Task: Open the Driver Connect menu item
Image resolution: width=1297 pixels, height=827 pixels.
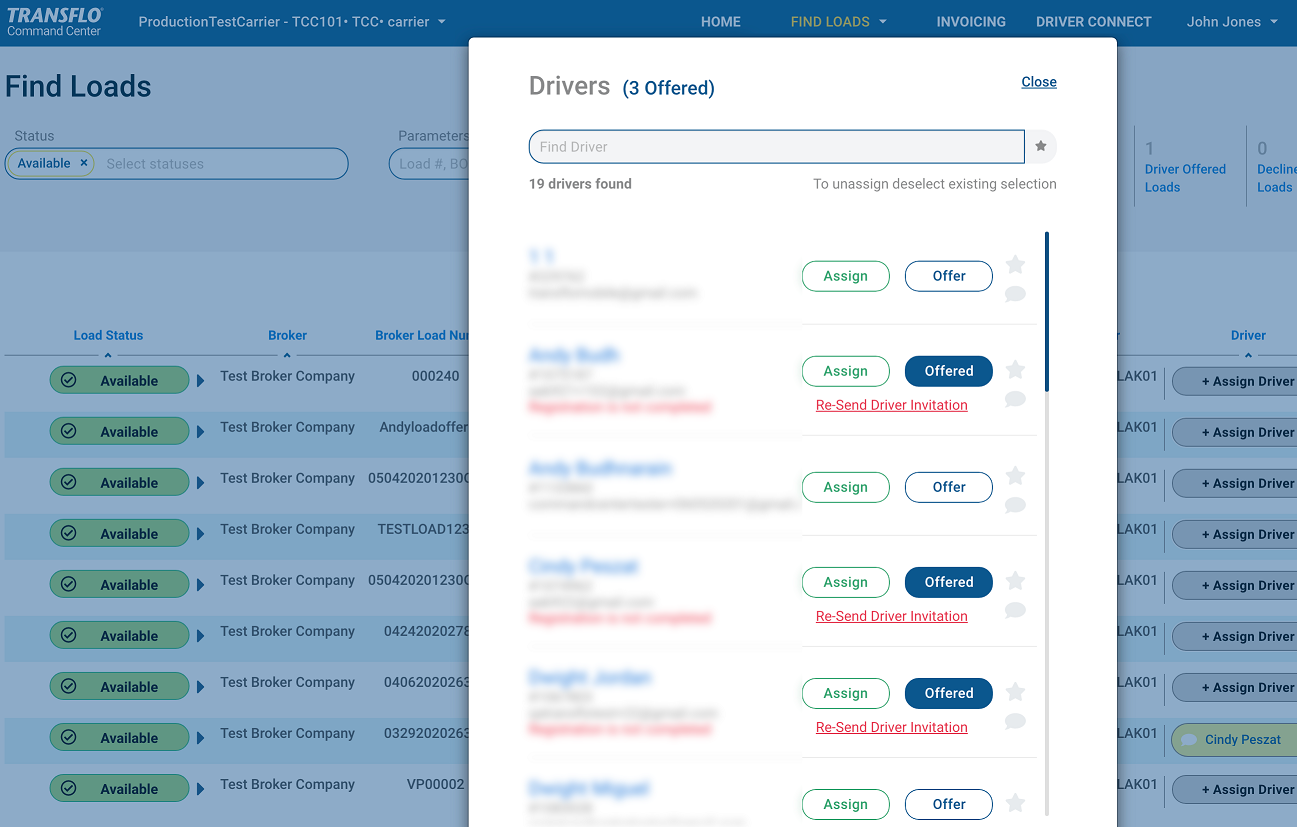Action: tap(1093, 22)
